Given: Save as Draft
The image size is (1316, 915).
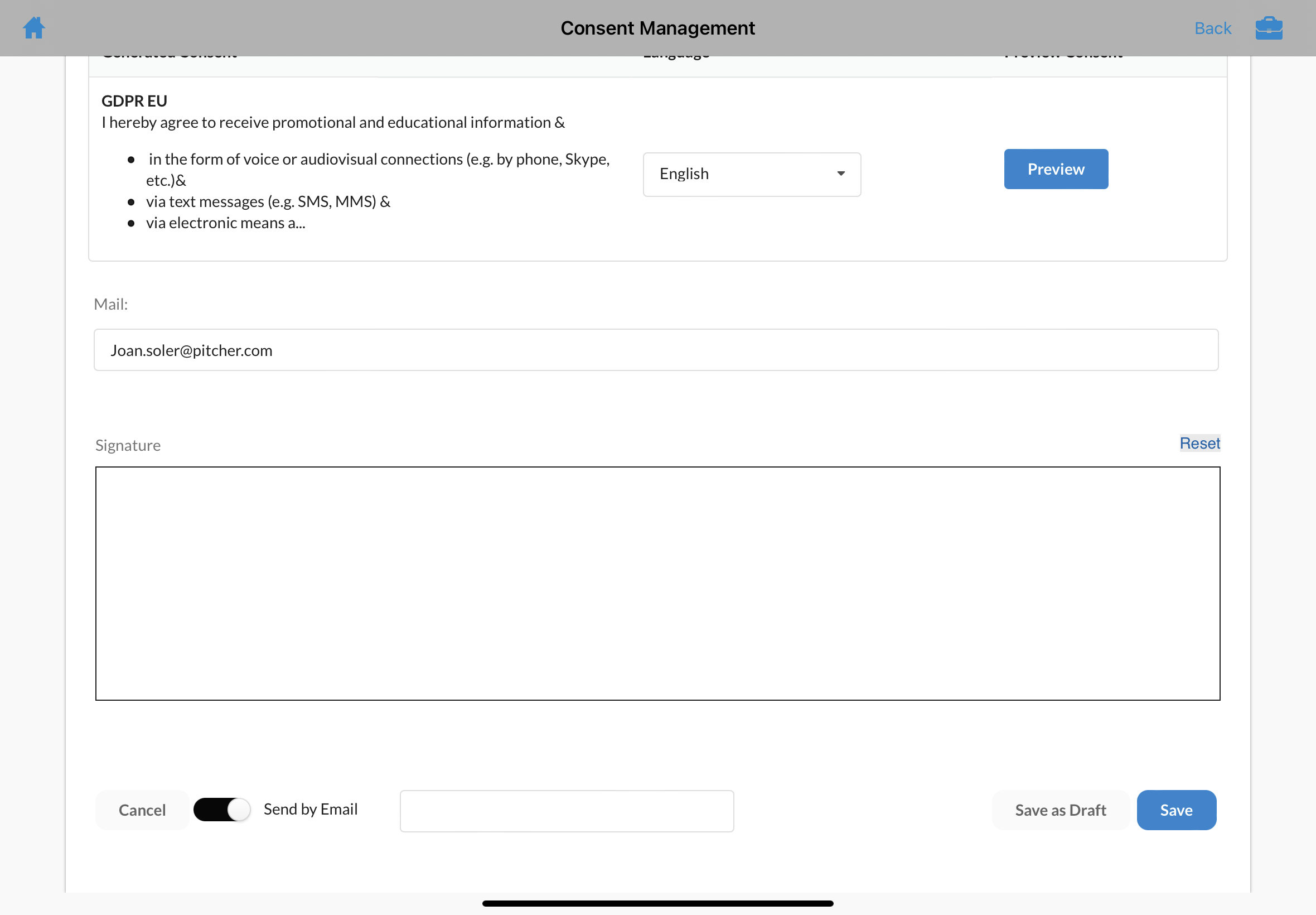Looking at the screenshot, I should [x=1060, y=810].
